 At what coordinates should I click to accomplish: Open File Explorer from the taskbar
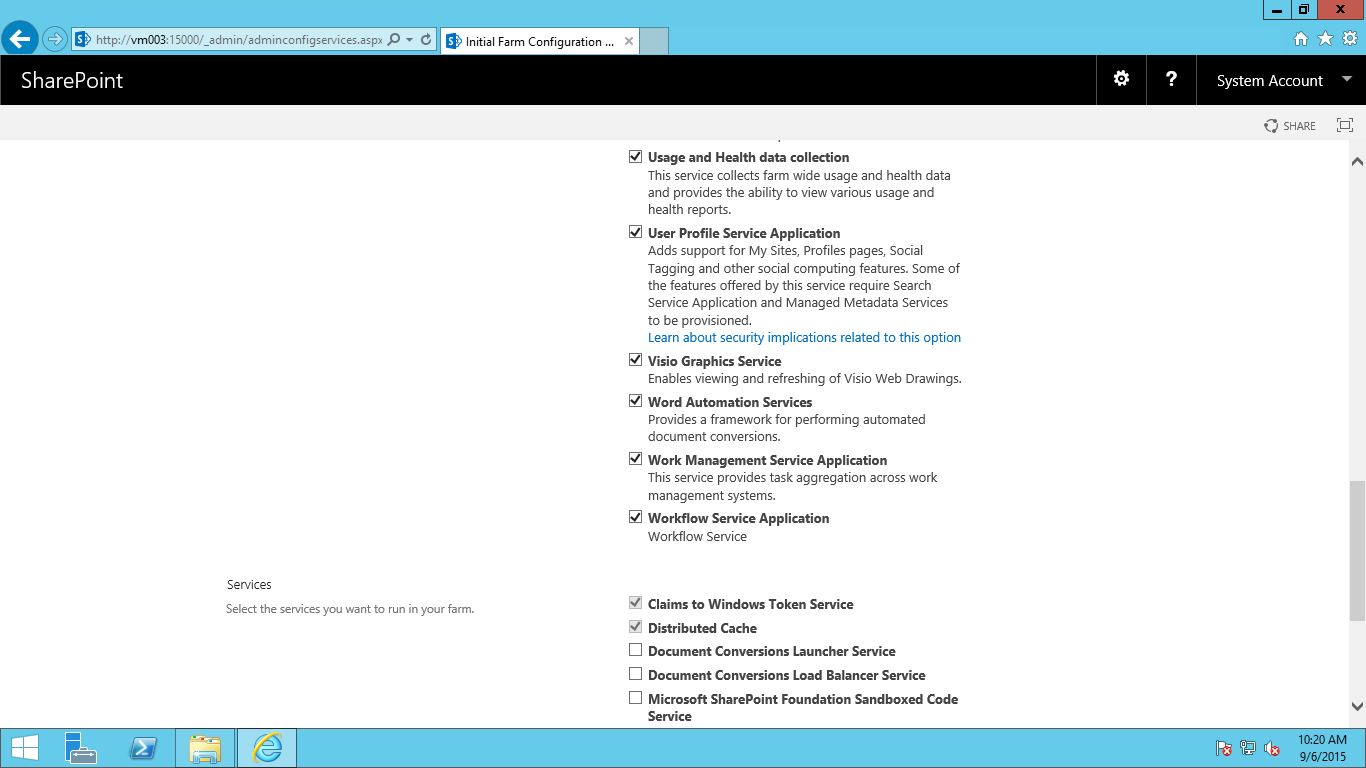[x=205, y=748]
